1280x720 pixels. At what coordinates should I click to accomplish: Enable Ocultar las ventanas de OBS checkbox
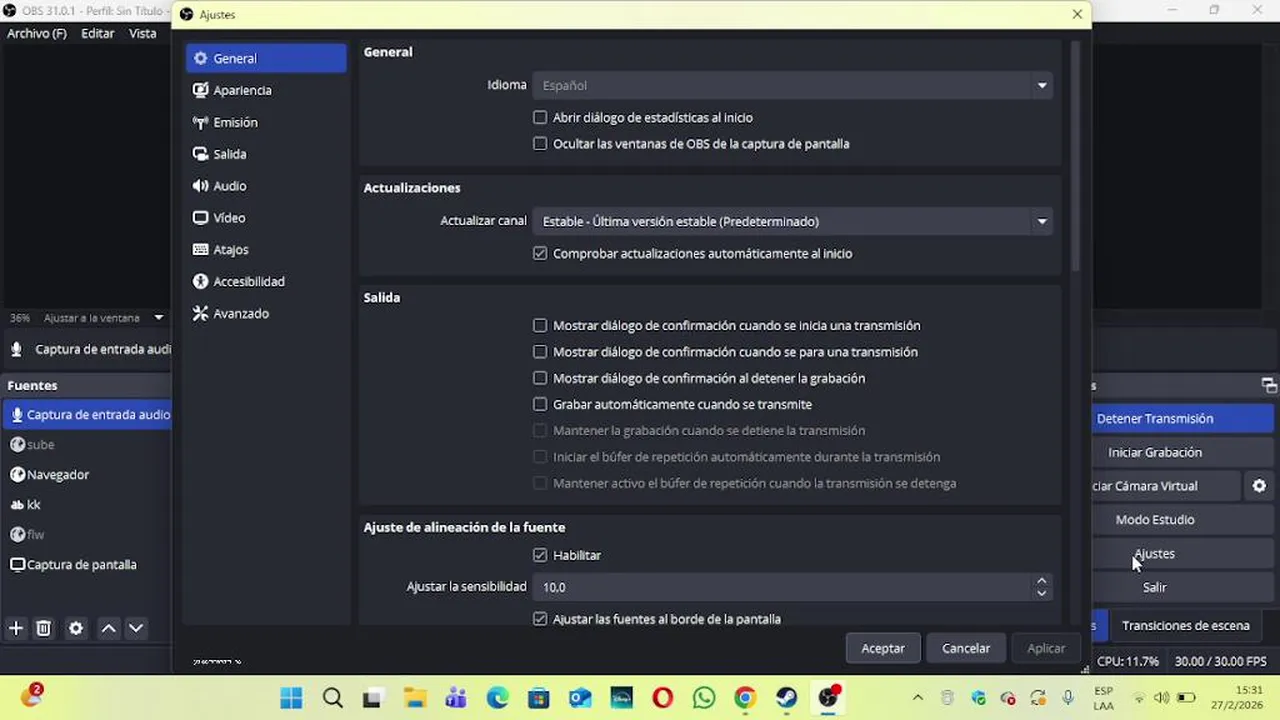[540, 144]
